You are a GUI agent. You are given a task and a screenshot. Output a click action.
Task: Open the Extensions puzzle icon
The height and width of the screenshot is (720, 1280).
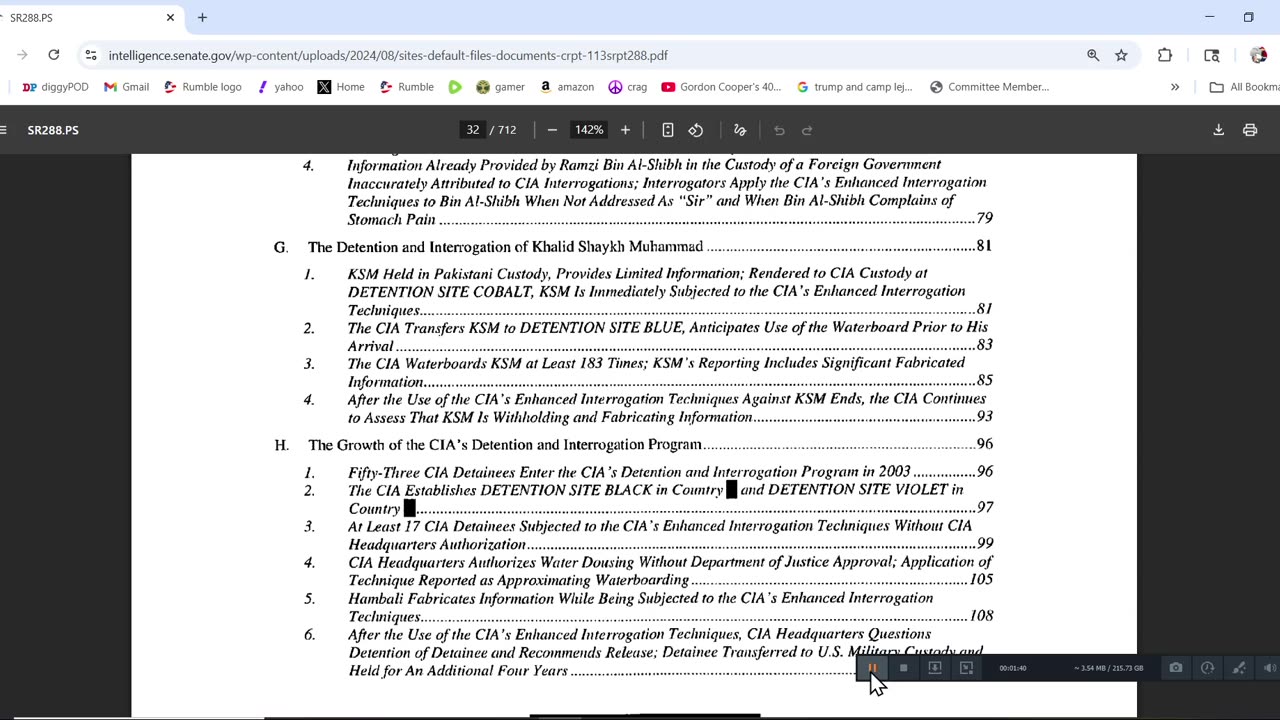point(1165,55)
